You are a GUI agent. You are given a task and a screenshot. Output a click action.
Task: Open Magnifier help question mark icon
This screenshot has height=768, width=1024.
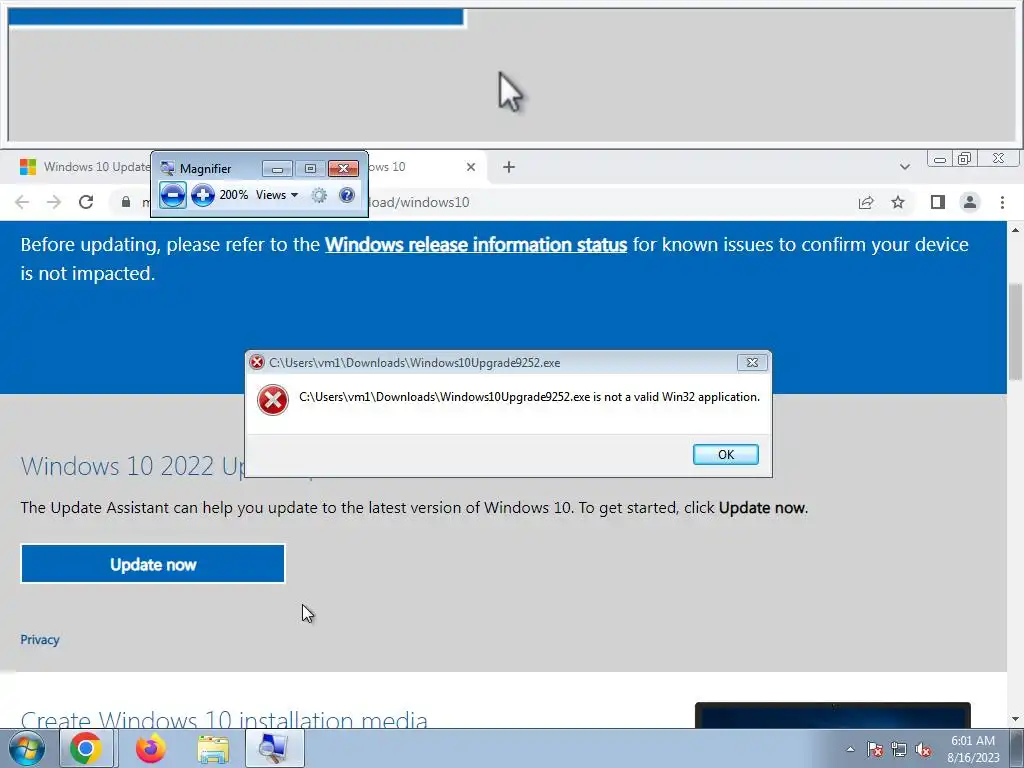point(347,195)
